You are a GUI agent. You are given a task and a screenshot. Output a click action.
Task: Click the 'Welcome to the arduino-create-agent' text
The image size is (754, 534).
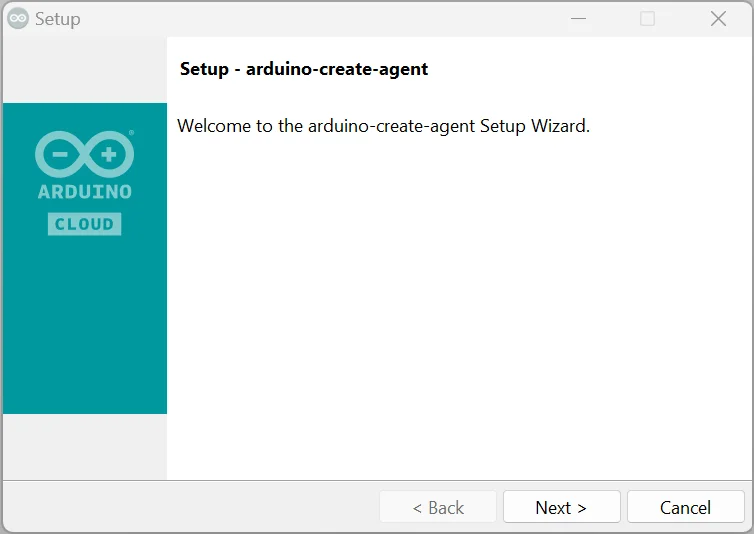(383, 126)
